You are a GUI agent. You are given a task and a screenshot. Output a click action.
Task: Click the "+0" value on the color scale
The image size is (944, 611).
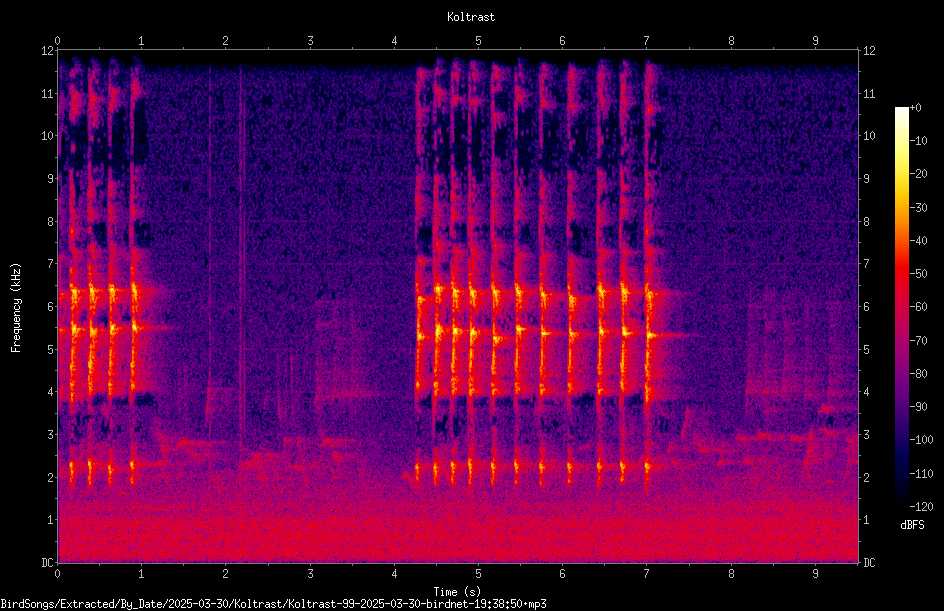[916, 108]
